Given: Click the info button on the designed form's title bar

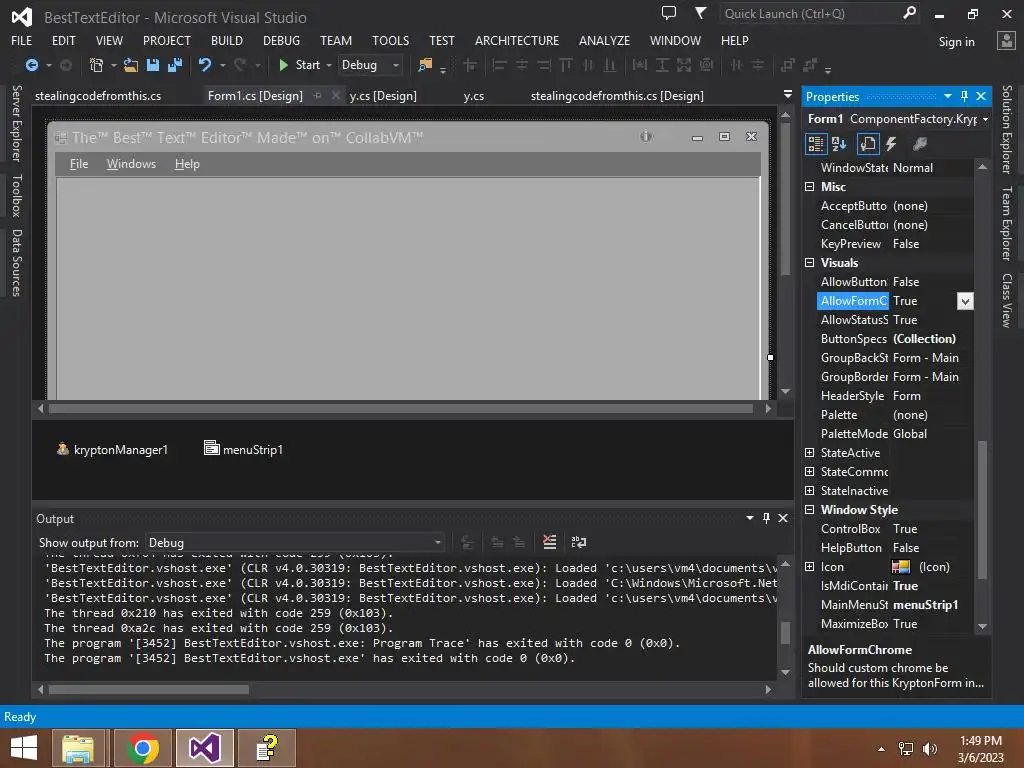Looking at the screenshot, I should (646, 136).
